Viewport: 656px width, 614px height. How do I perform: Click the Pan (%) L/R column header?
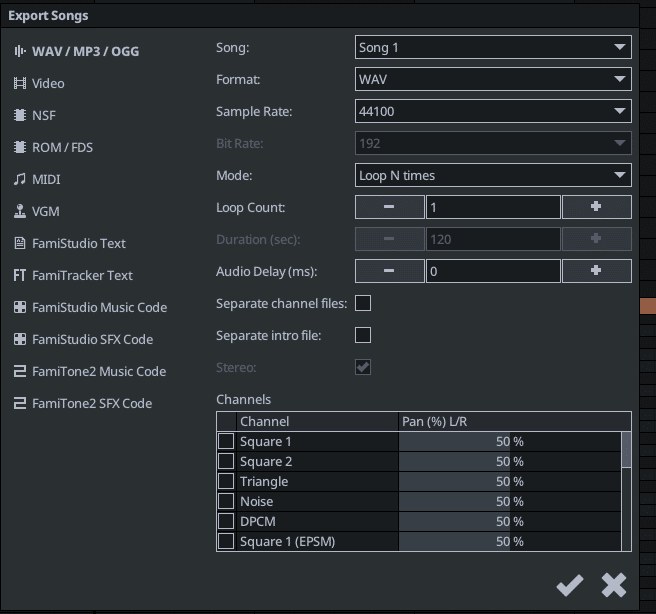(x=515, y=421)
